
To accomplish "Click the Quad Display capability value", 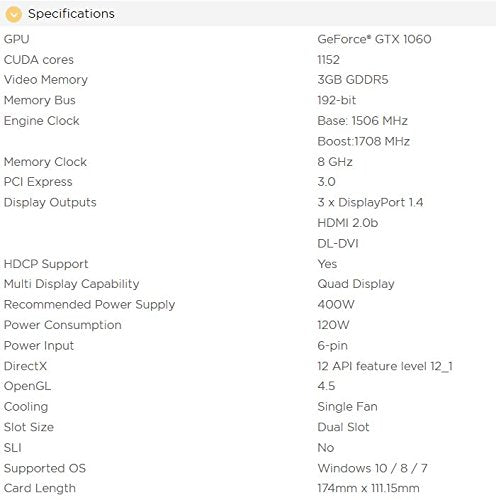I will pos(356,284).
